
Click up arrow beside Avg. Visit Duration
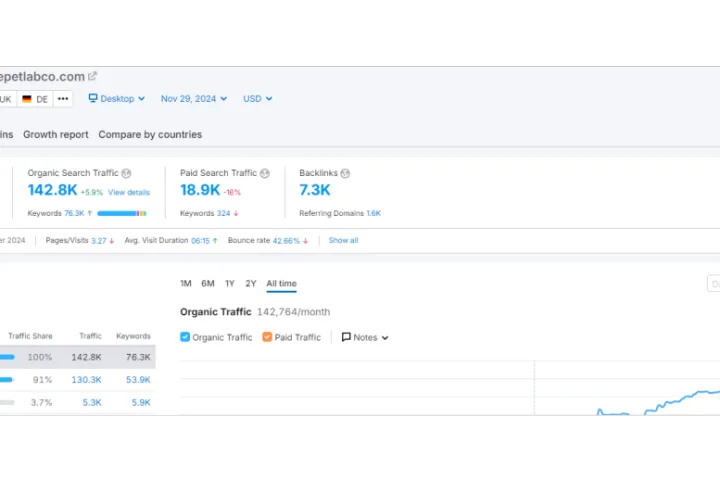tap(215, 241)
